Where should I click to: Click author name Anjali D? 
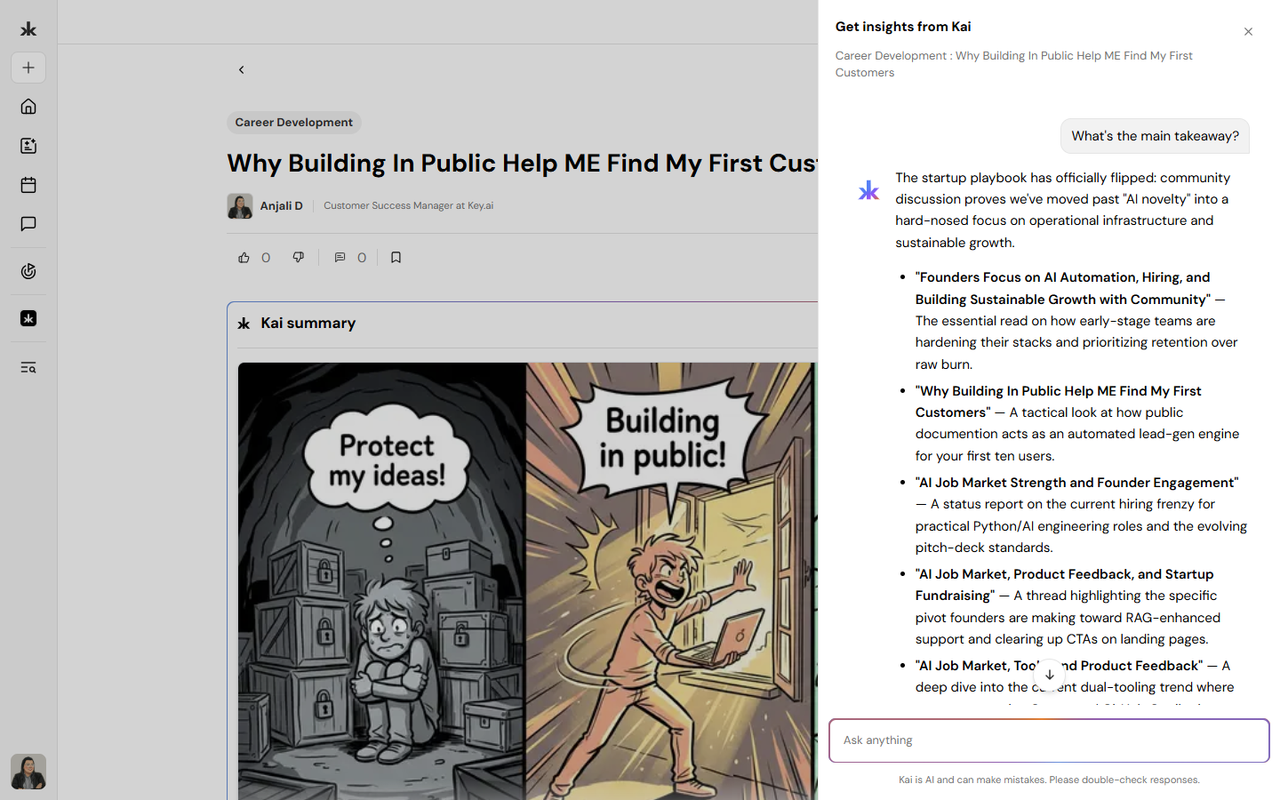[x=281, y=206]
